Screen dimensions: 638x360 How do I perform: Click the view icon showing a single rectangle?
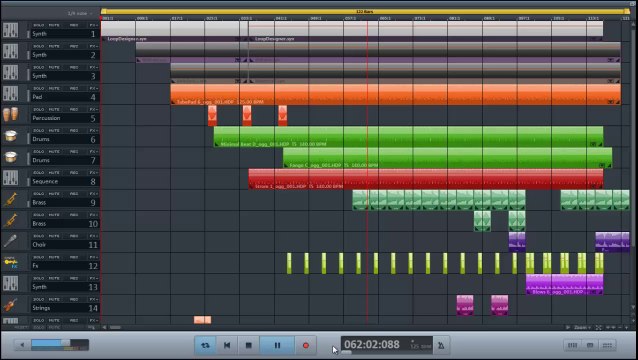(x=590, y=345)
